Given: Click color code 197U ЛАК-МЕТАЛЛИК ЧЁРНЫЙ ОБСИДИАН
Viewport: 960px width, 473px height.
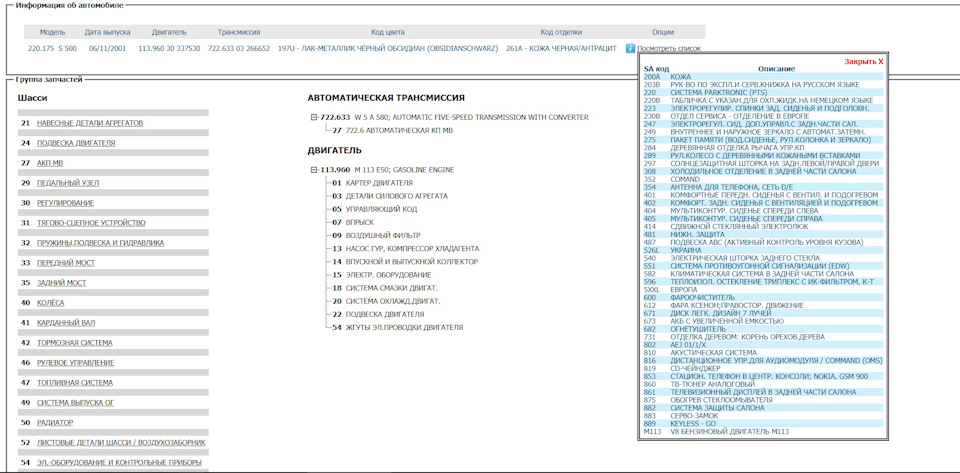Looking at the screenshot, I should pyautogui.click(x=388, y=48).
